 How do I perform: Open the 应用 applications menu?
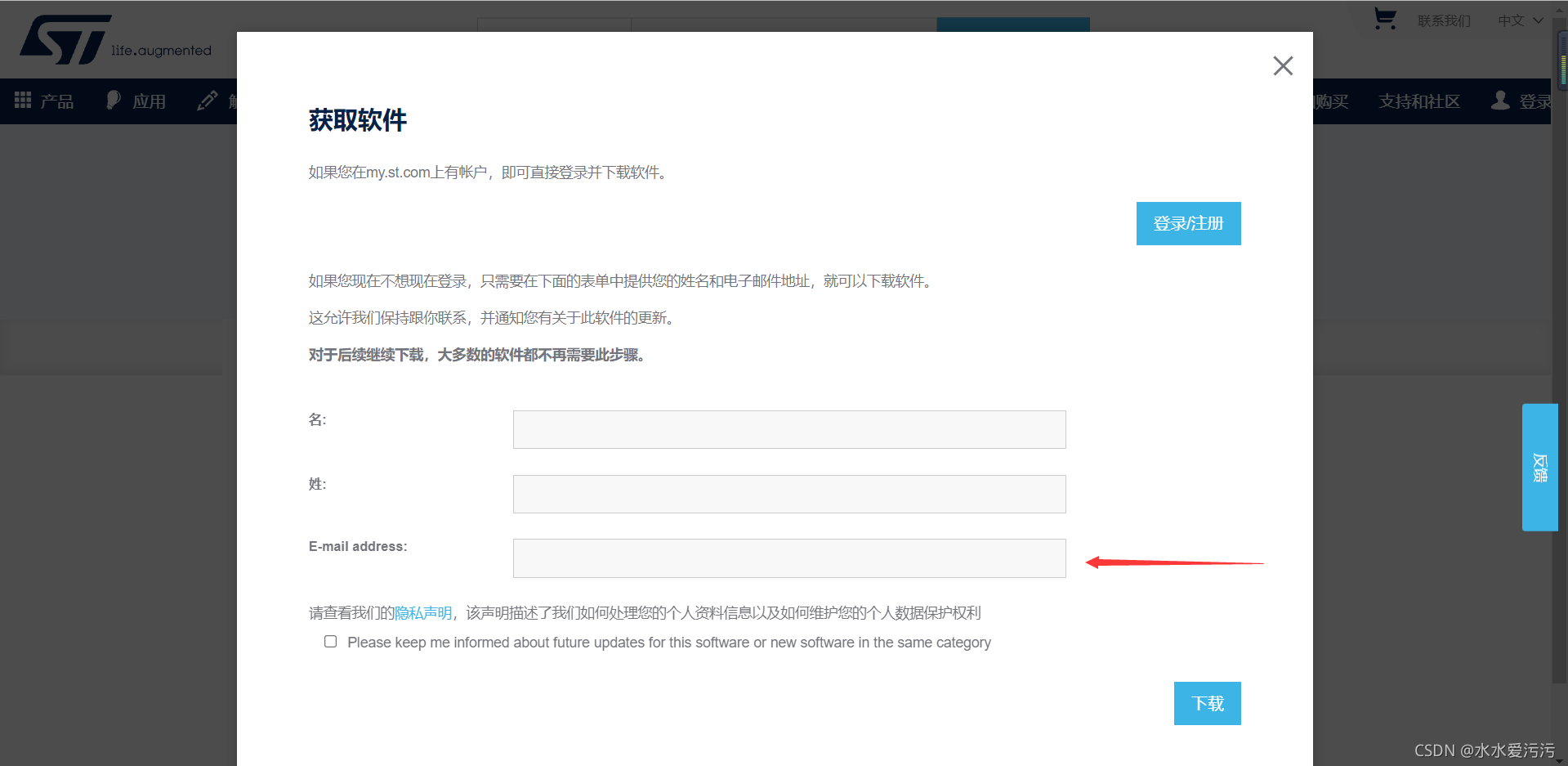(136, 101)
